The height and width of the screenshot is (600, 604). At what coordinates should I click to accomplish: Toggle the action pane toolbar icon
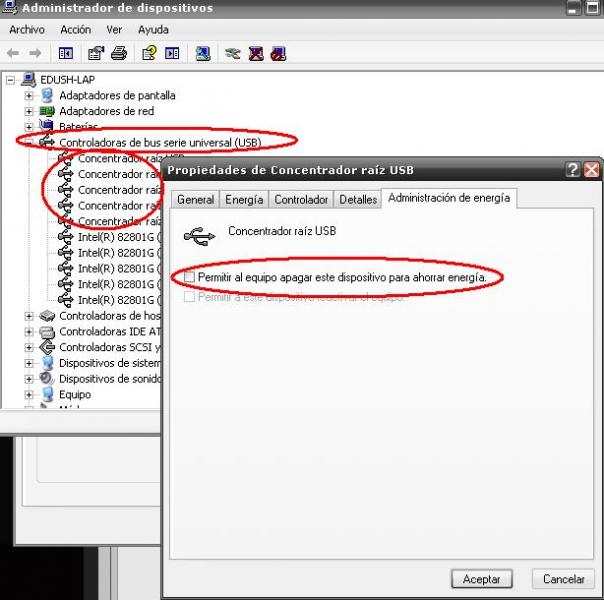pyautogui.click(x=172, y=53)
